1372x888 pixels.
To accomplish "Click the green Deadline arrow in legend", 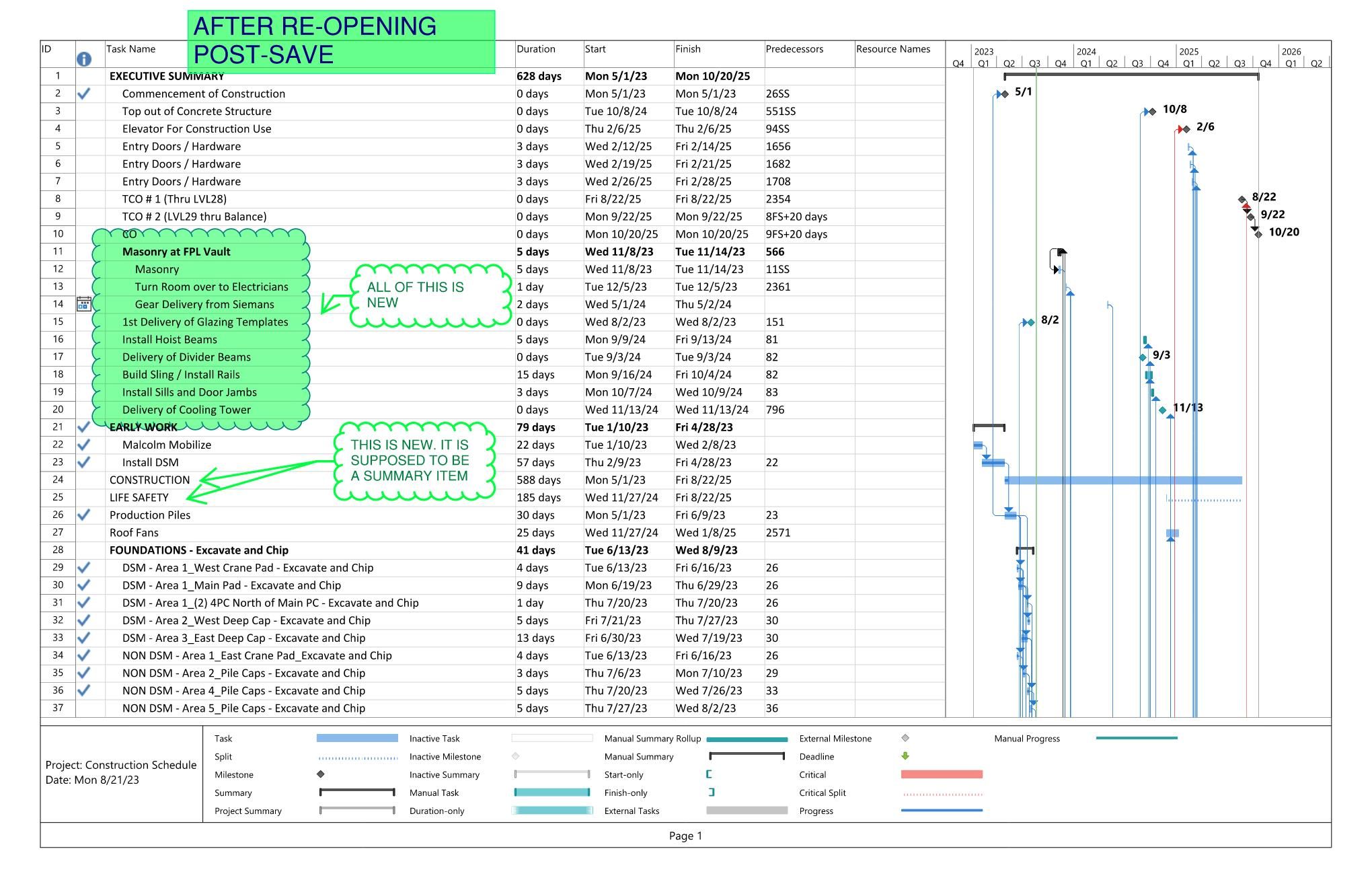I will coord(905,756).
